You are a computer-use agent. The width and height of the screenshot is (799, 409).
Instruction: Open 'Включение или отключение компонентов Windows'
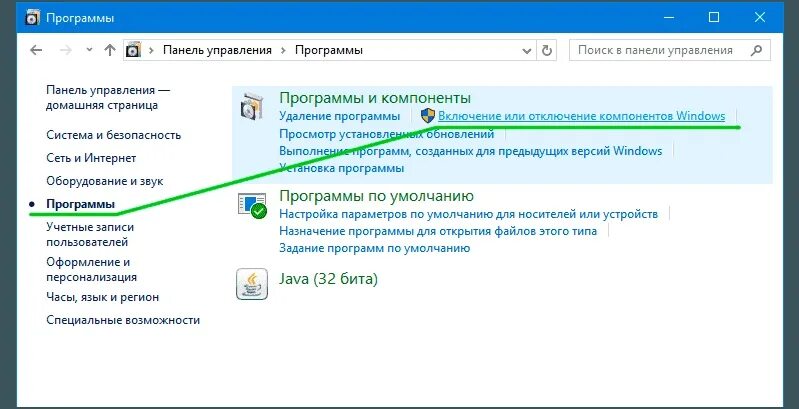pos(581,116)
